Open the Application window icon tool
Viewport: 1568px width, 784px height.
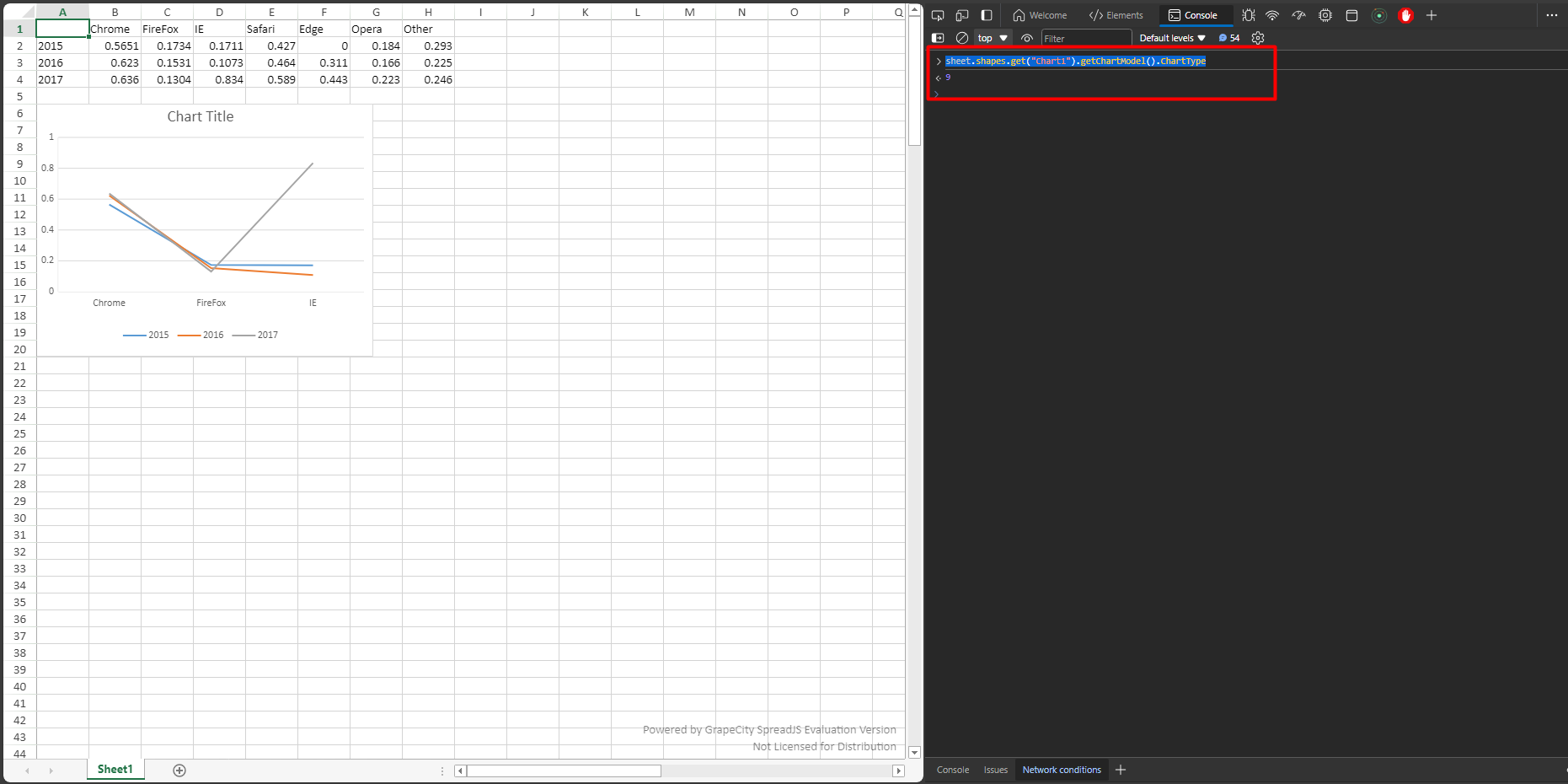1351,15
